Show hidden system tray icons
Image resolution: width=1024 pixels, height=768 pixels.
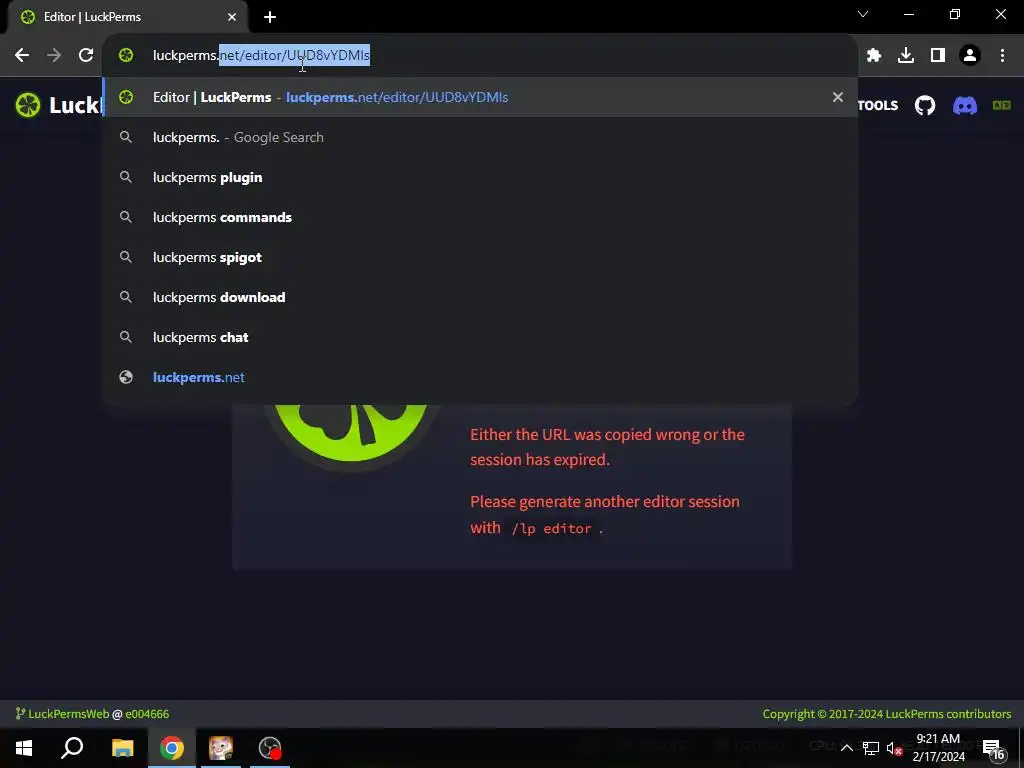tap(846, 748)
